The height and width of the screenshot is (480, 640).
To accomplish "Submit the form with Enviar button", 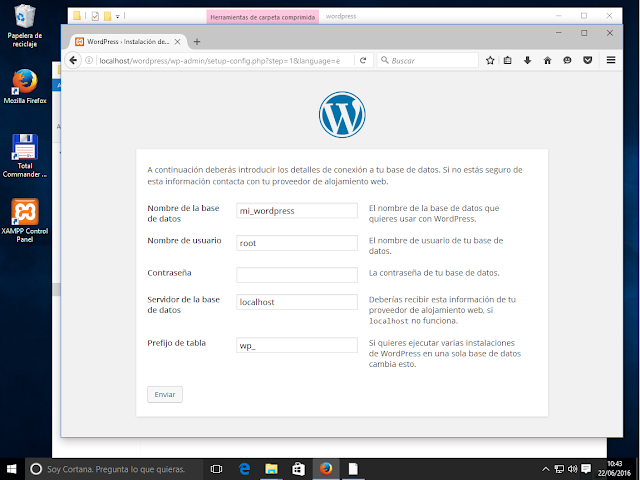I will coord(165,394).
